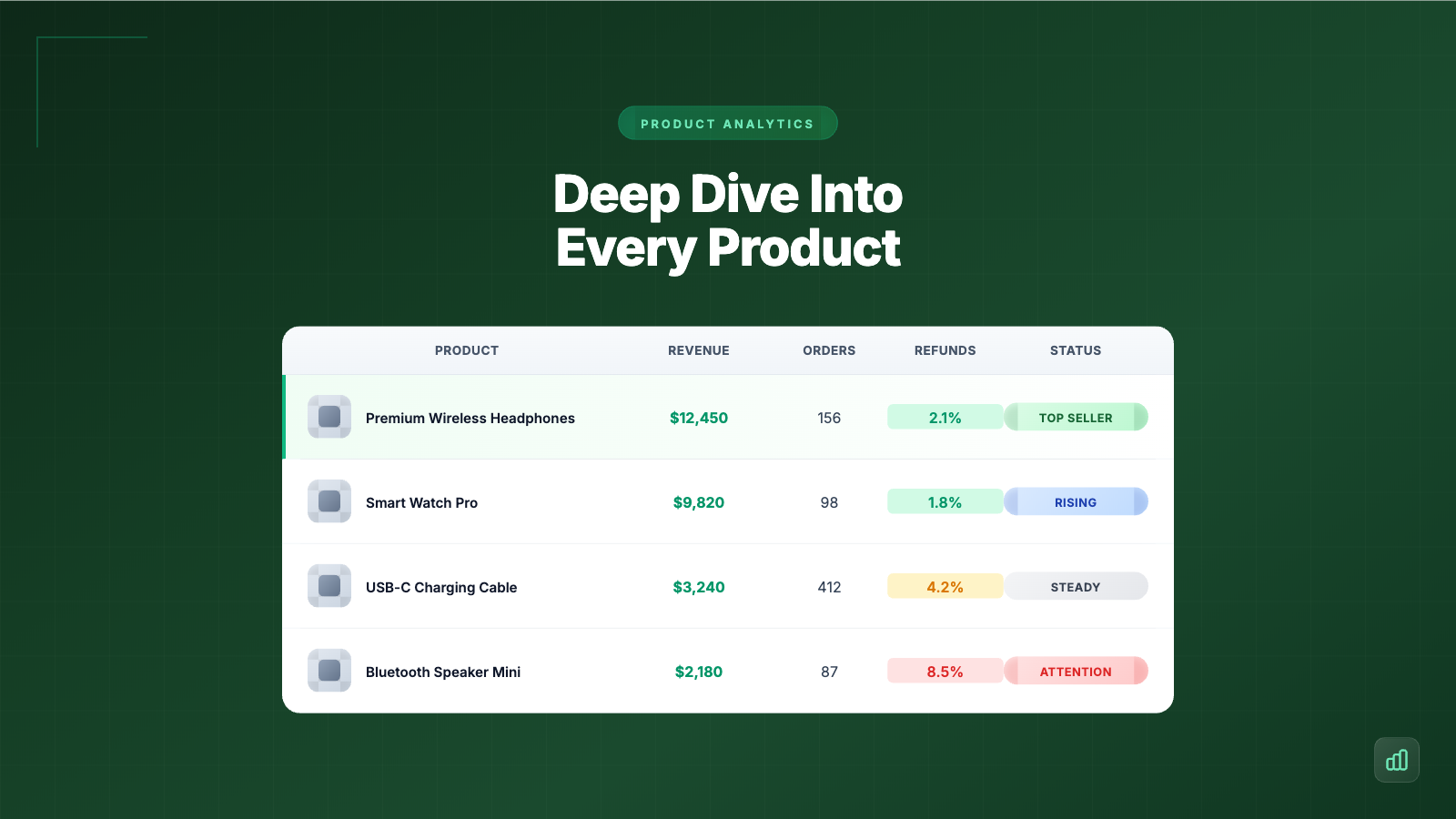Screen dimensions: 1456x819
Task: Sort by the ORDERS column header
Action: coord(829,350)
